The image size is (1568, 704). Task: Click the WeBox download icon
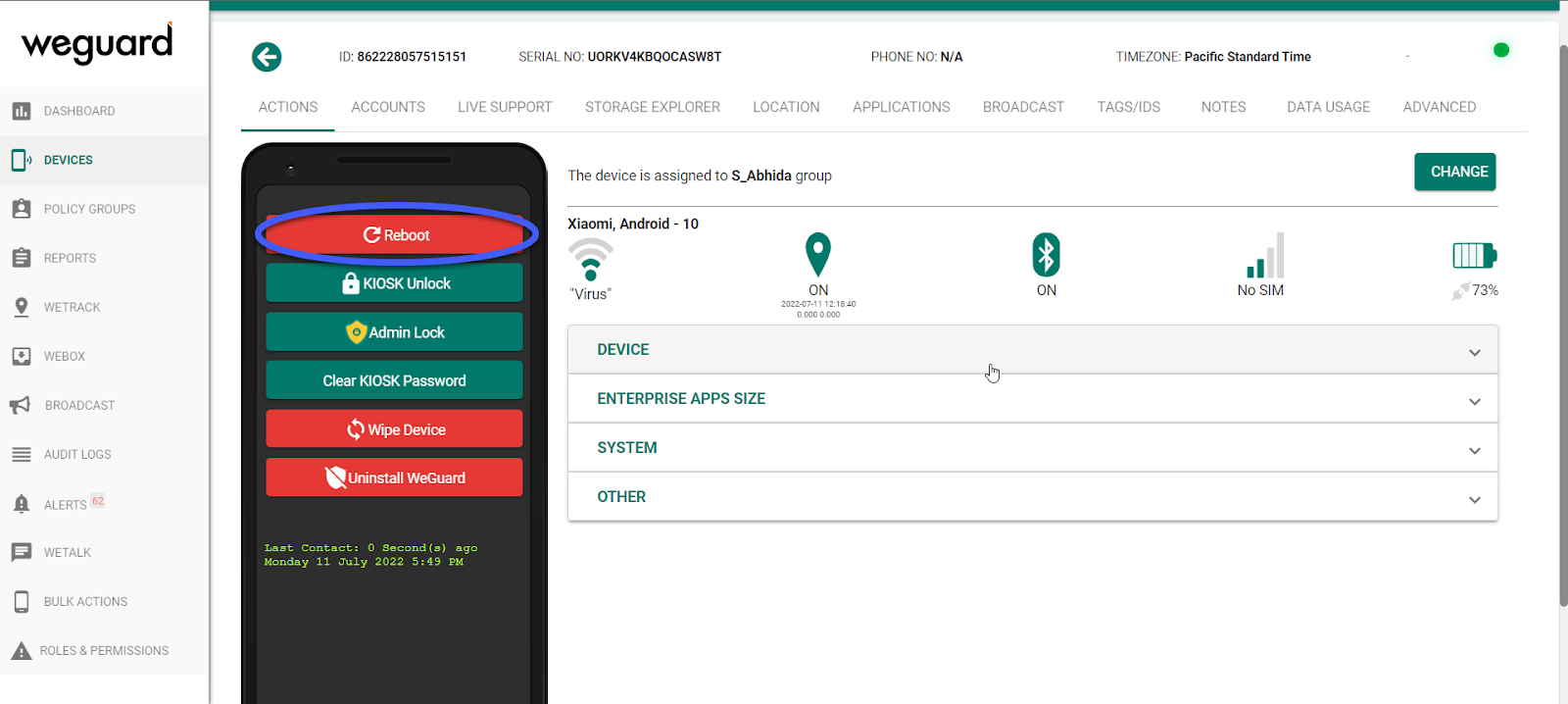[21, 356]
